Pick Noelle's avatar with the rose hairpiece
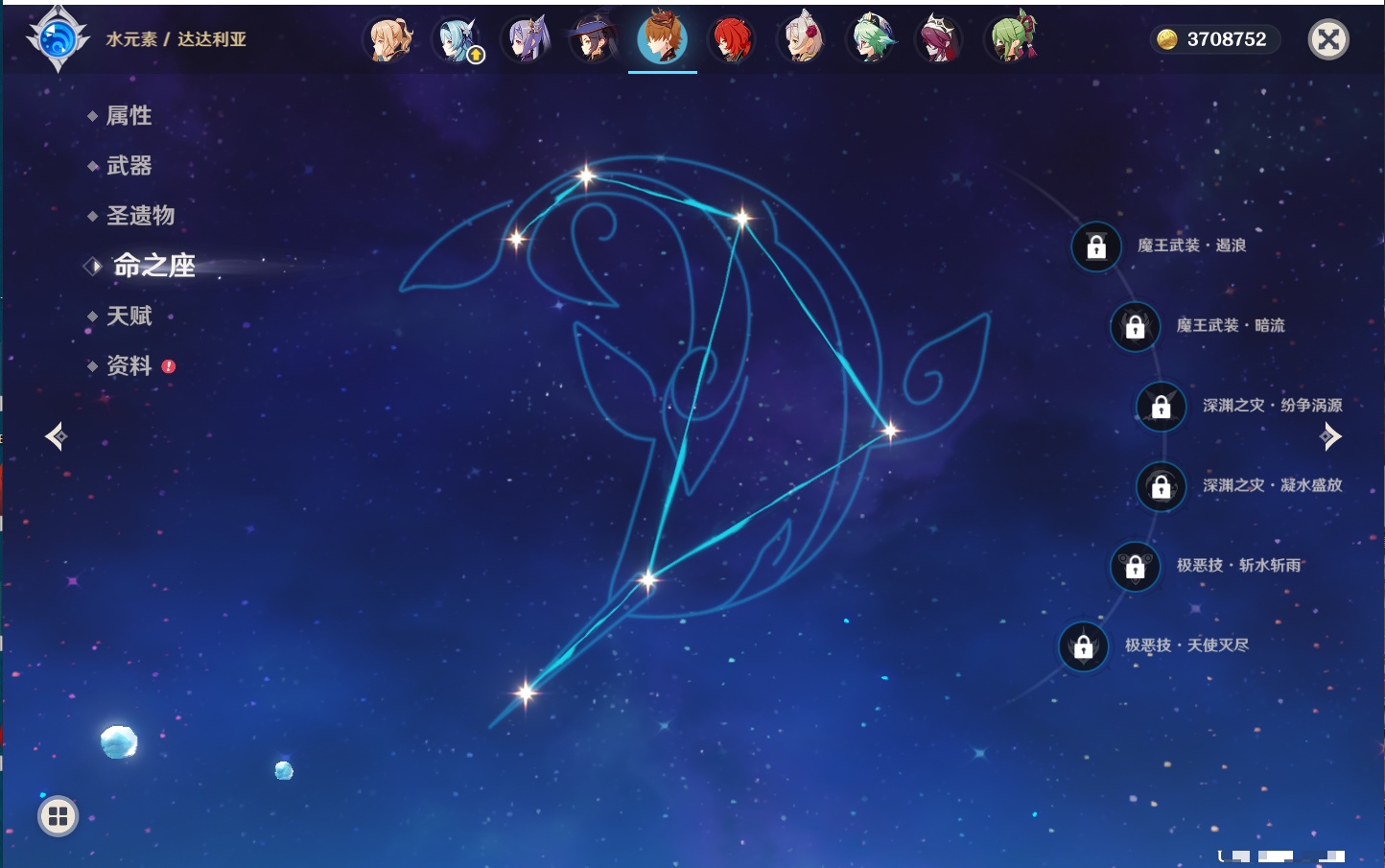 click(802, 39)
